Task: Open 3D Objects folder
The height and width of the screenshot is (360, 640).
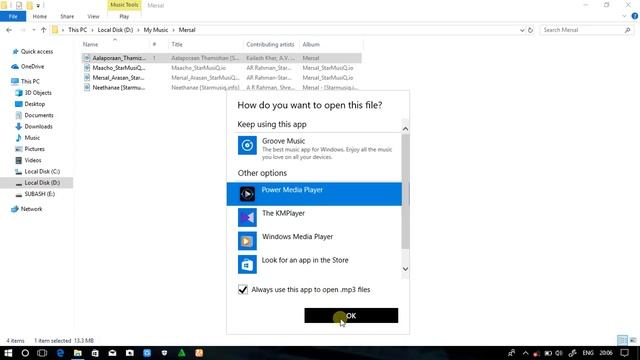Action: pos(38,93)
